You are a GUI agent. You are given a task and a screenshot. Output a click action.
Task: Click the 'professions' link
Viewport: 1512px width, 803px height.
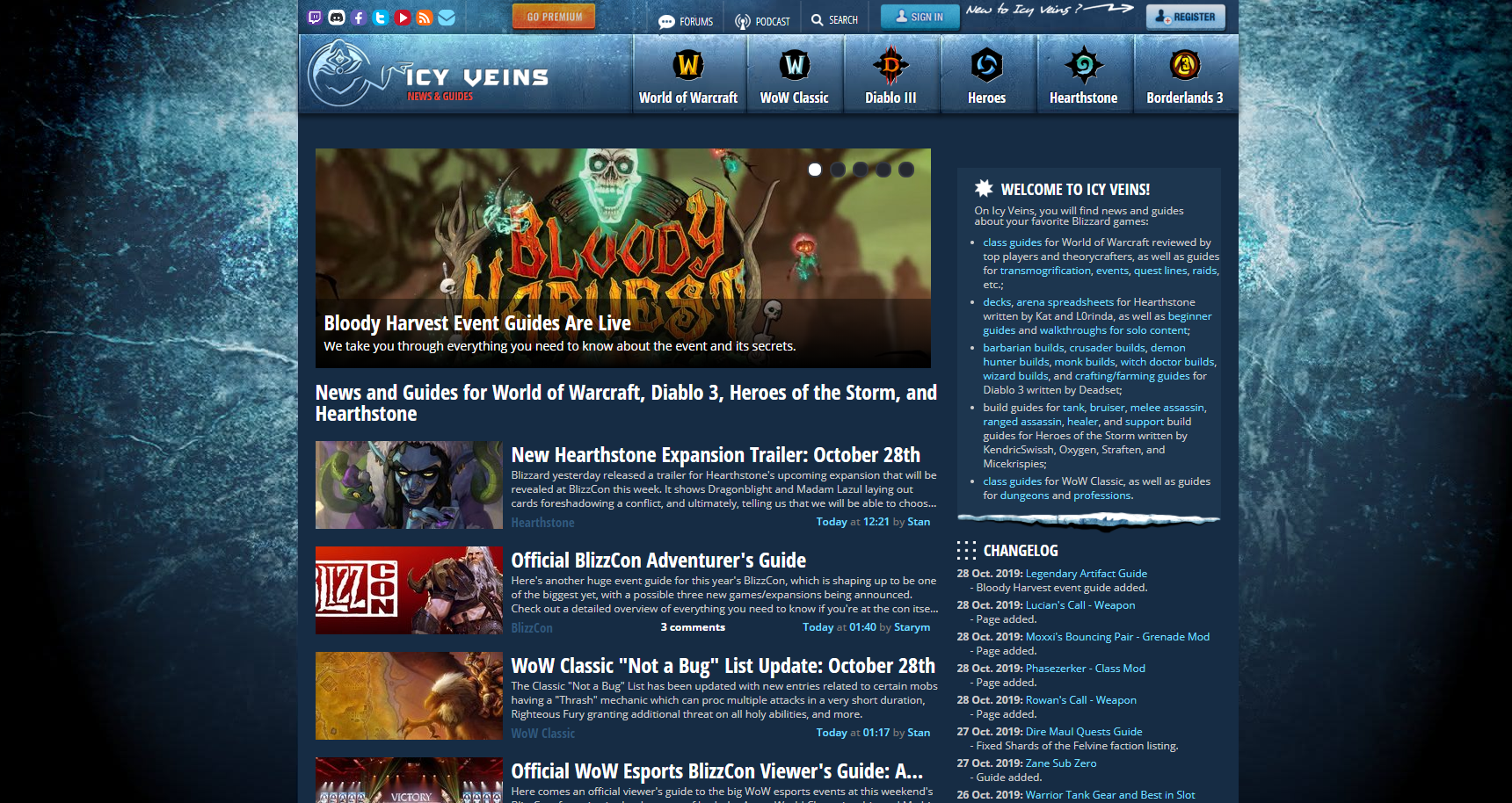point(1102,496)
